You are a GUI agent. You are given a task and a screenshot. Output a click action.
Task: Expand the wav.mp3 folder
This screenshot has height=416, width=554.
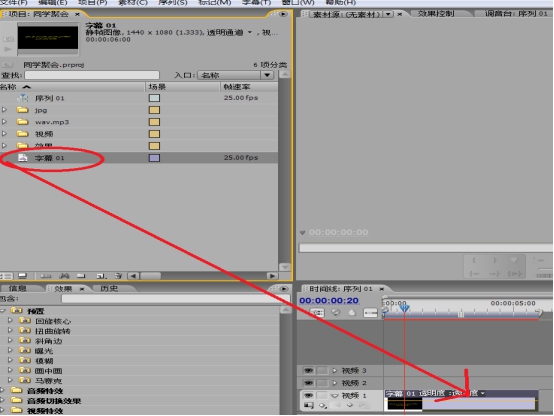4,122
